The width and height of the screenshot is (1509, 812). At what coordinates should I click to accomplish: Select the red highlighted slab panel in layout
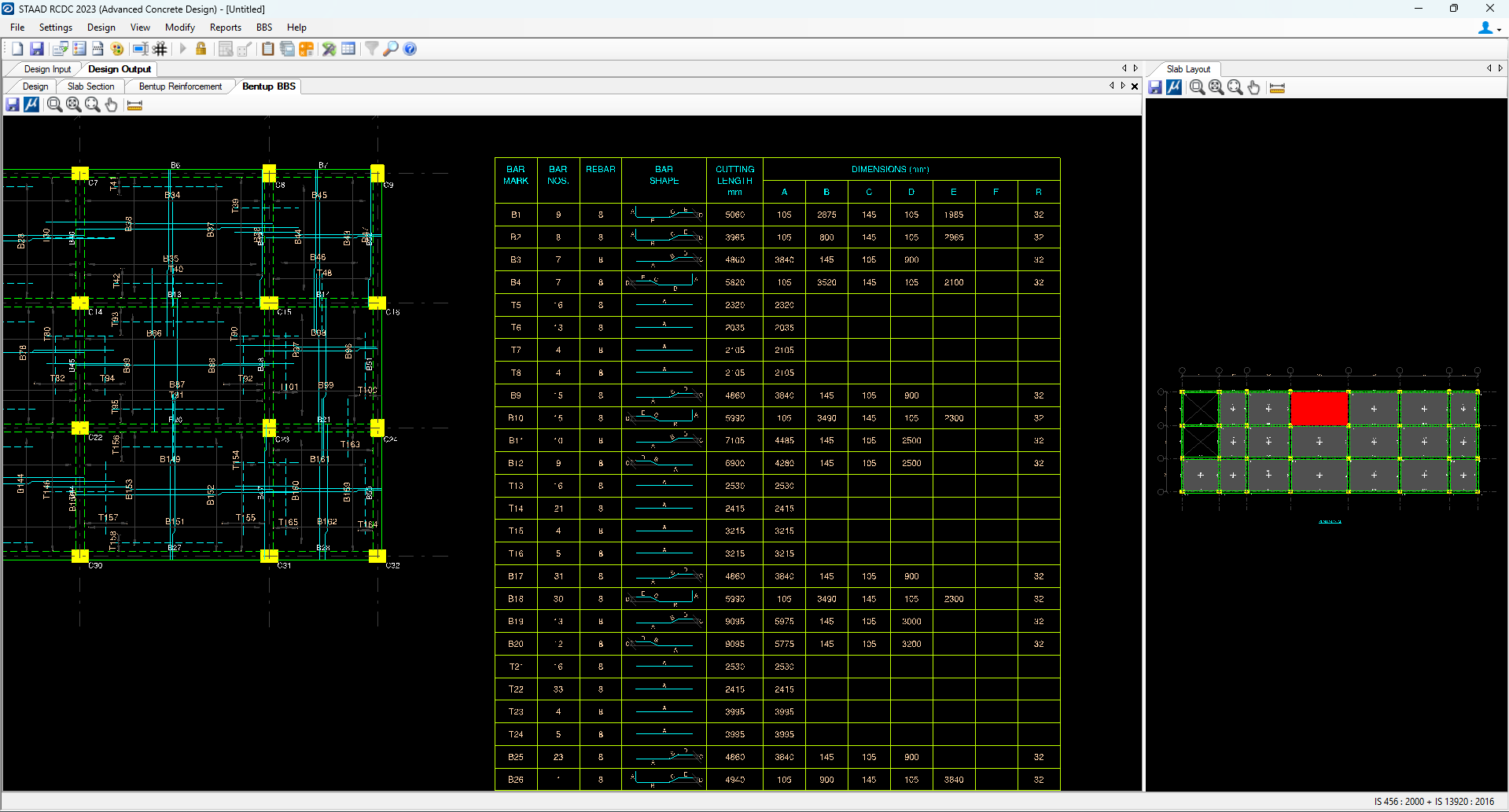point(1319,409)
